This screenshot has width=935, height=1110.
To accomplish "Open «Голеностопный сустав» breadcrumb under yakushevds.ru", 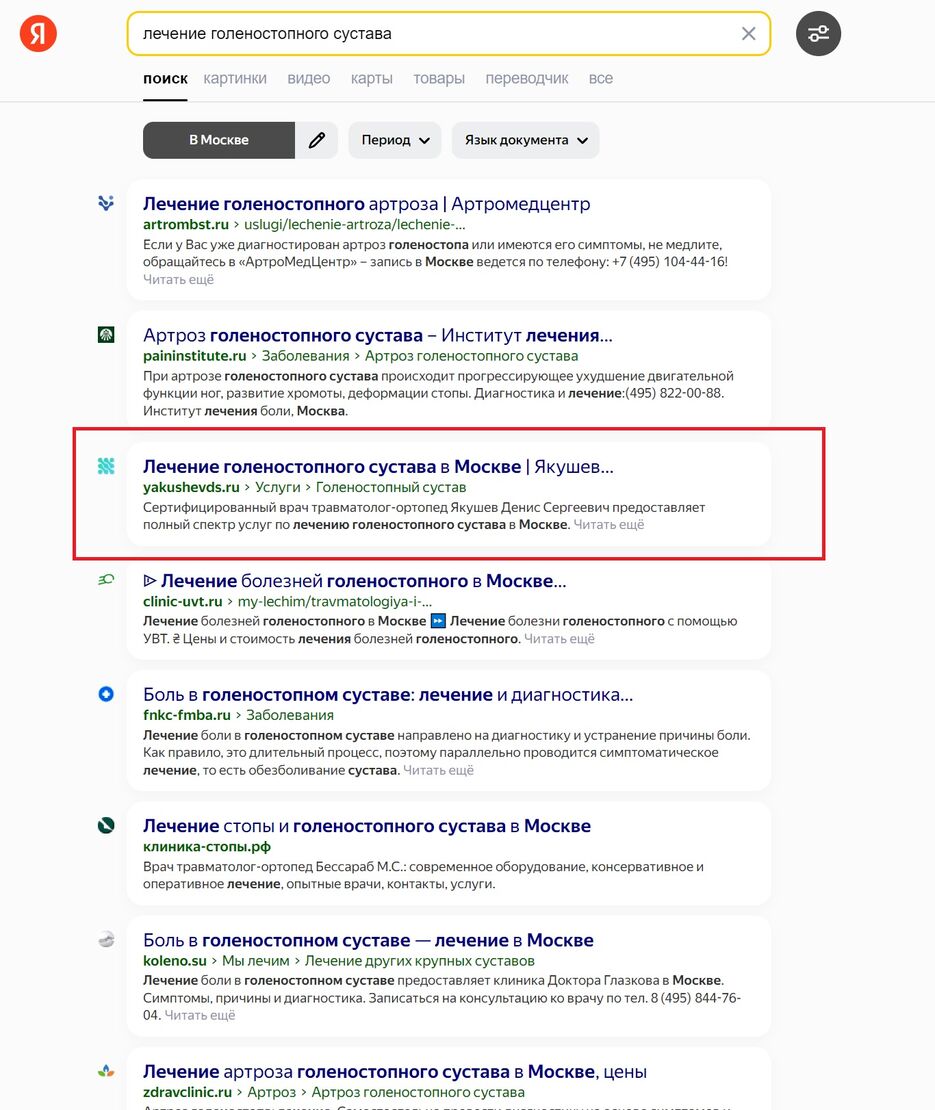I will click(391, 487).
